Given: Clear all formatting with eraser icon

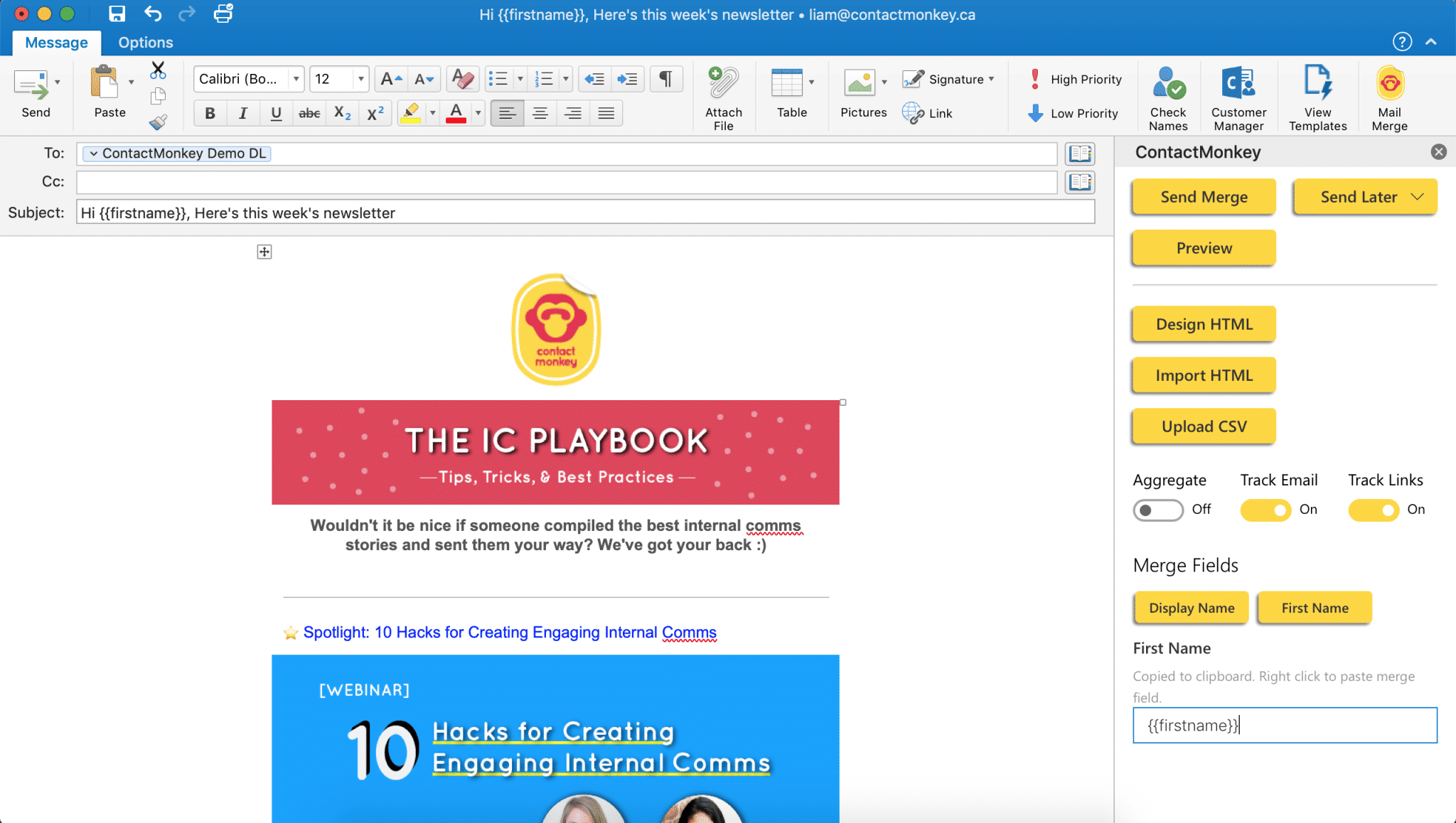Looking at the screenshot, I should 463,79.
